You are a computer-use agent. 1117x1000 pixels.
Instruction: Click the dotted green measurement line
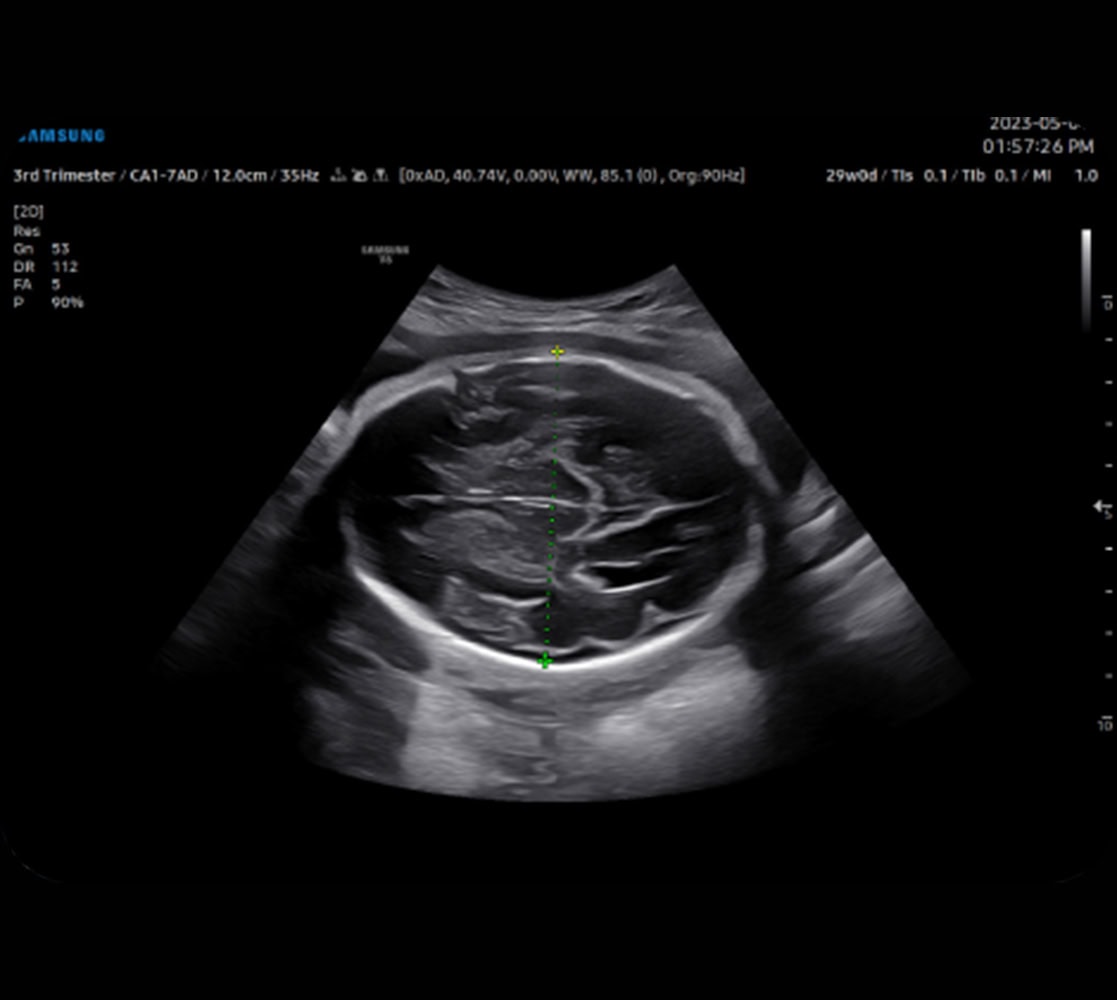(x=552, y=500)
